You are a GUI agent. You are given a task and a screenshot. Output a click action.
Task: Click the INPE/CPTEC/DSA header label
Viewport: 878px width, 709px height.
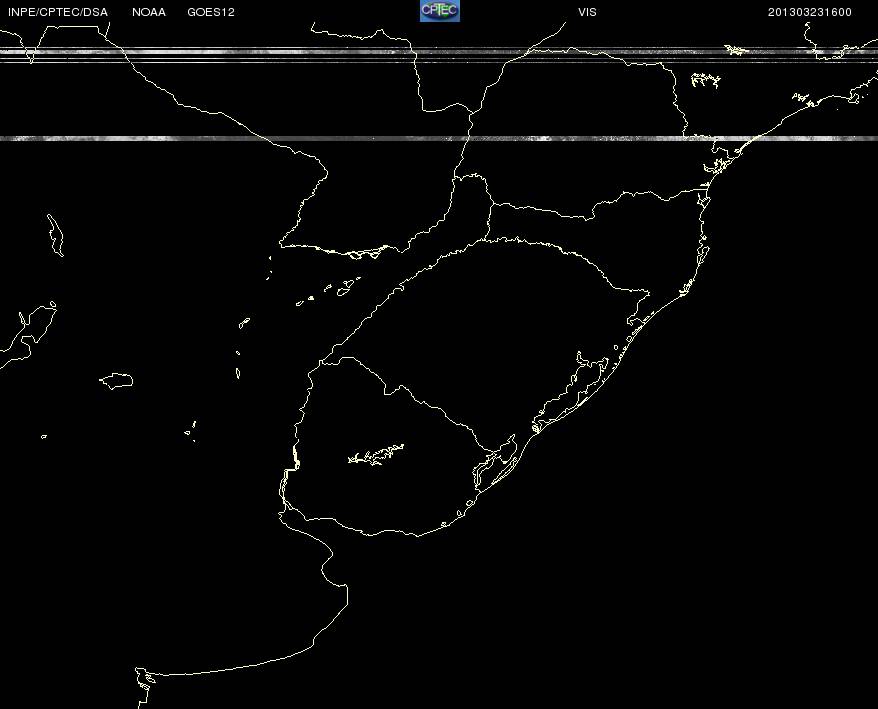[58, 12]
